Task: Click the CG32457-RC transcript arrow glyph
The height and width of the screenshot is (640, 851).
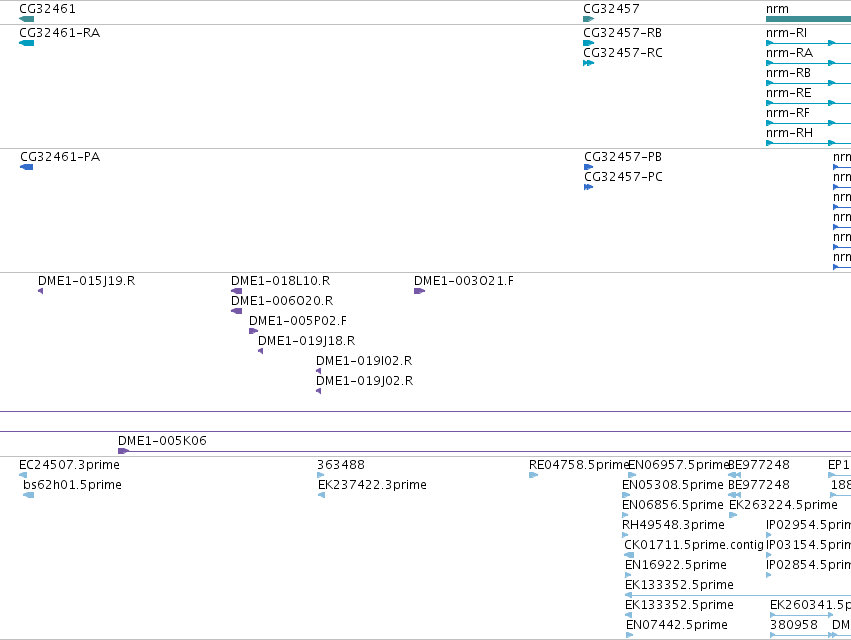Action: click(x=588, y=63)
